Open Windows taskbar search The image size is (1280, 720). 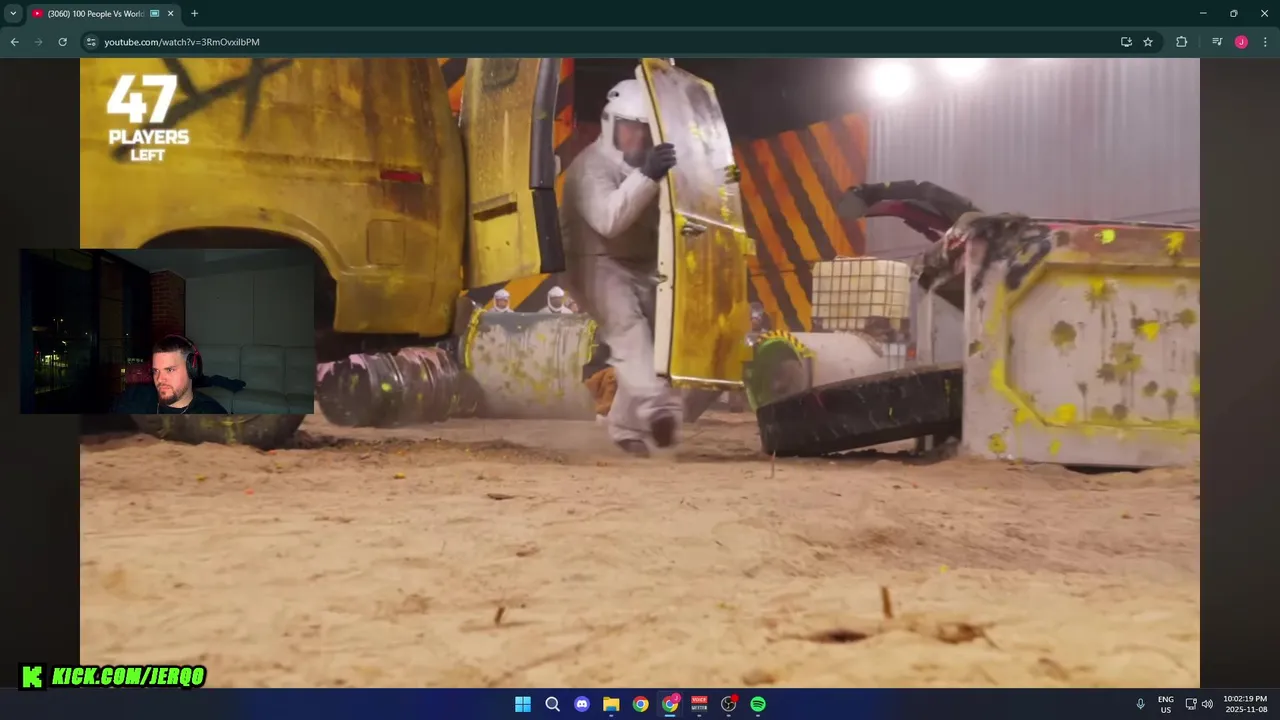click(552, 704)
